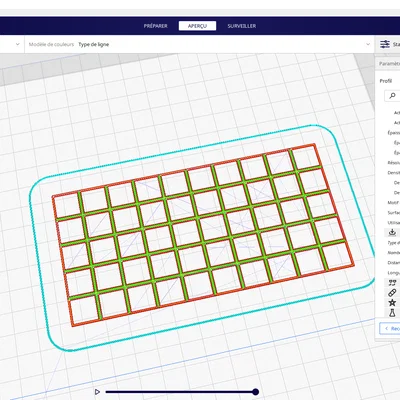The image size is (400, 400).
Task: Click the Paramètres panel header
Action: point(388,64)
